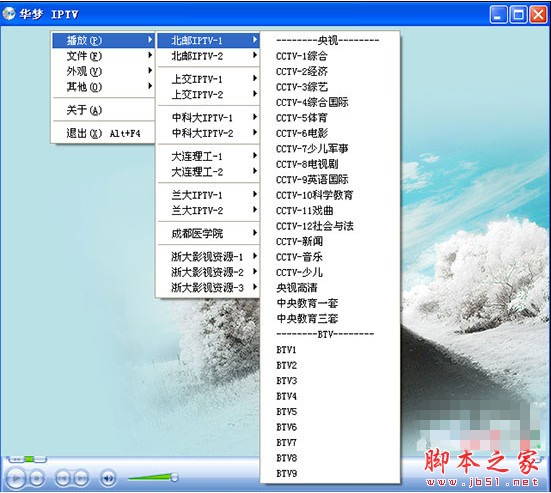Click the Next track button
Viewport: 551px width, 493px height.
pyautogui.click(x=80, y=478)
